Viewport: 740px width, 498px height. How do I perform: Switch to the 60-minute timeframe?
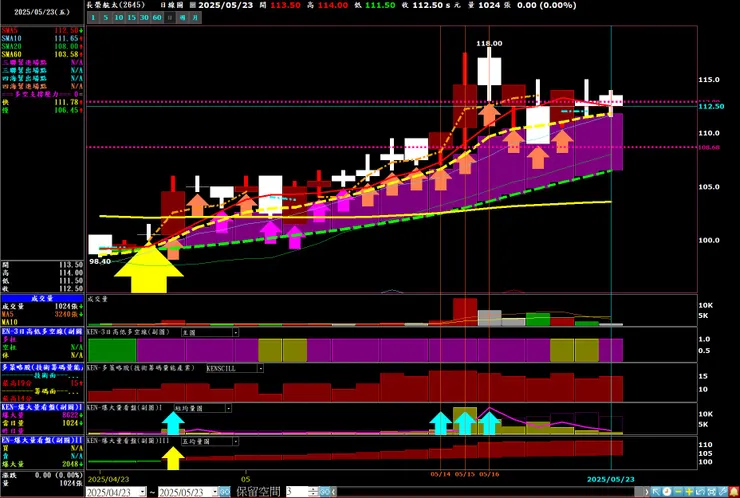pos(157,17)
